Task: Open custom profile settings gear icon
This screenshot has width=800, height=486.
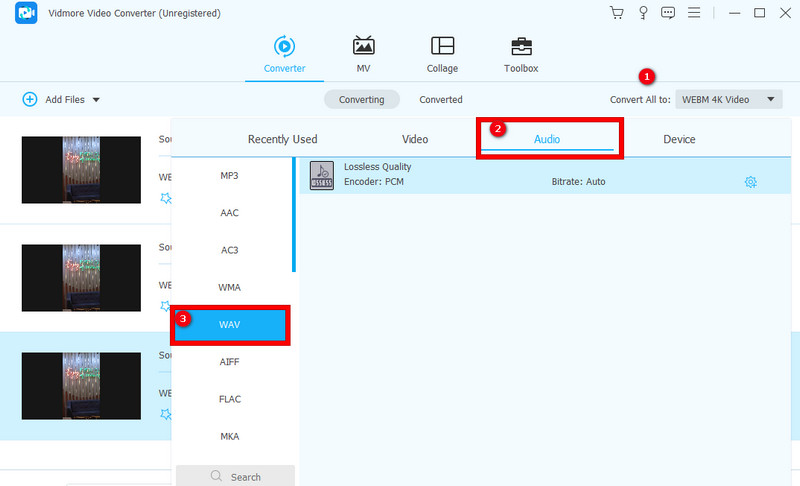Action: coord(750,182)
